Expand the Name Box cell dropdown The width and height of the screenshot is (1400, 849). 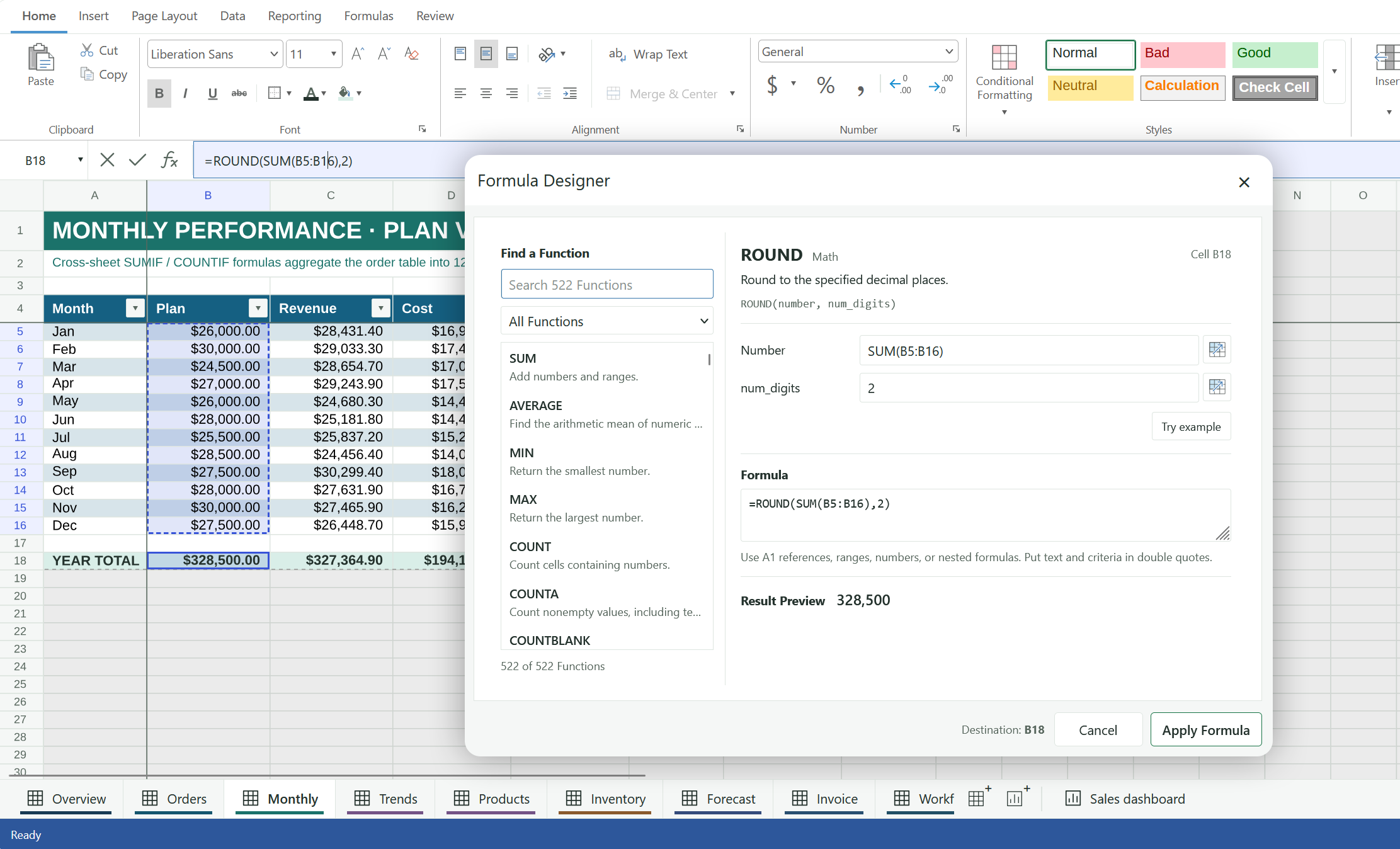[x=80, y=160]
